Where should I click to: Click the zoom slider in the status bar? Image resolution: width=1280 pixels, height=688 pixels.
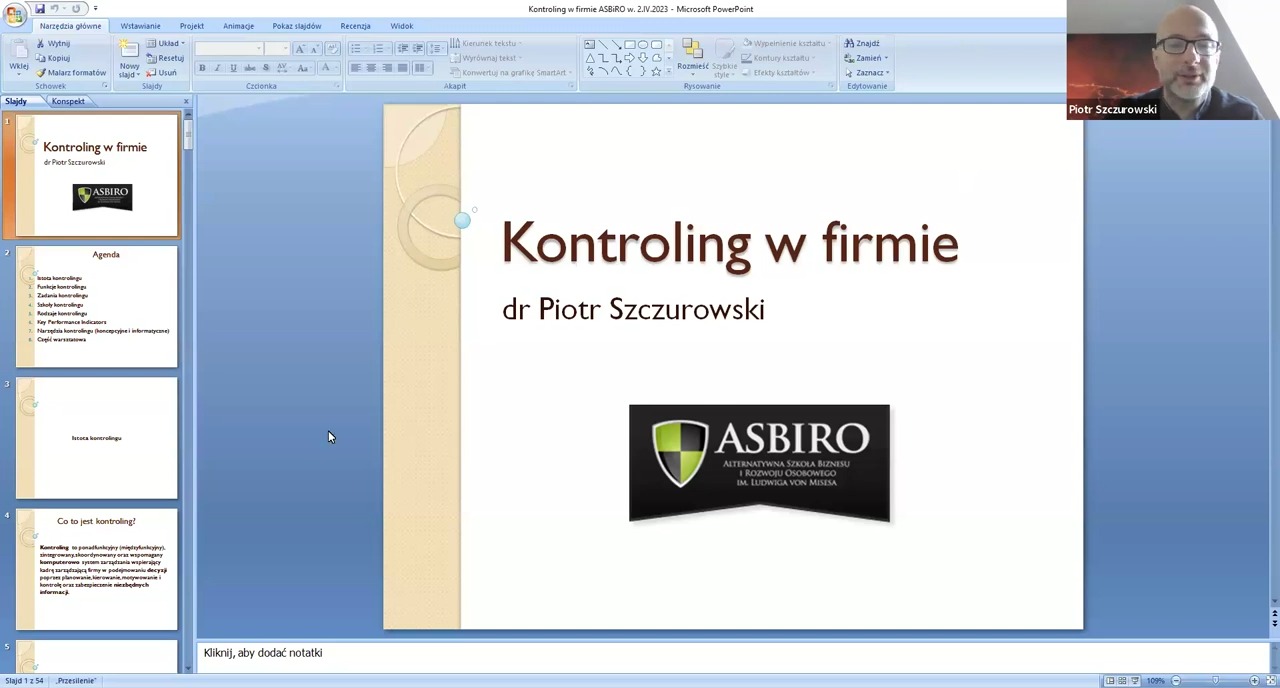[x=1215, y=681]
